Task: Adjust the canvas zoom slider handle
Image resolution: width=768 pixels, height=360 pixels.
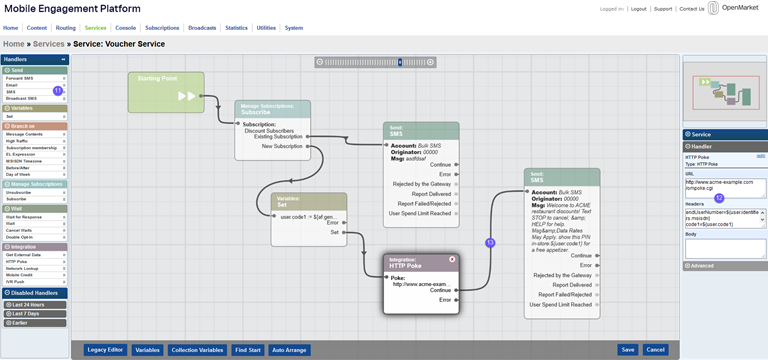Action: pyautogui.click(x=400, y=62)
